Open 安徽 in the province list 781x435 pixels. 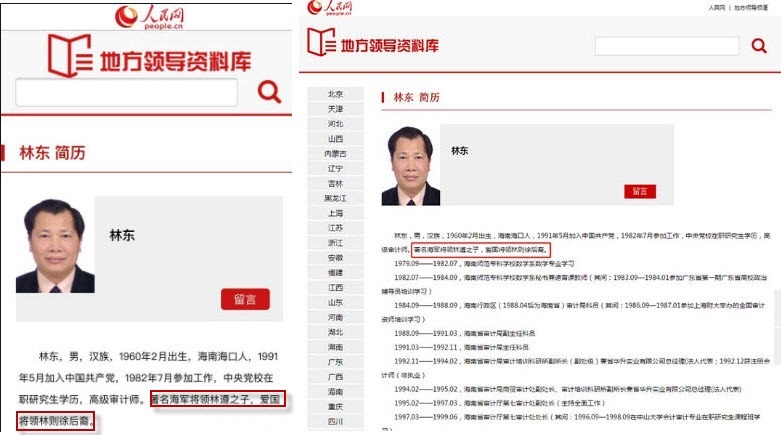[335, 258]
